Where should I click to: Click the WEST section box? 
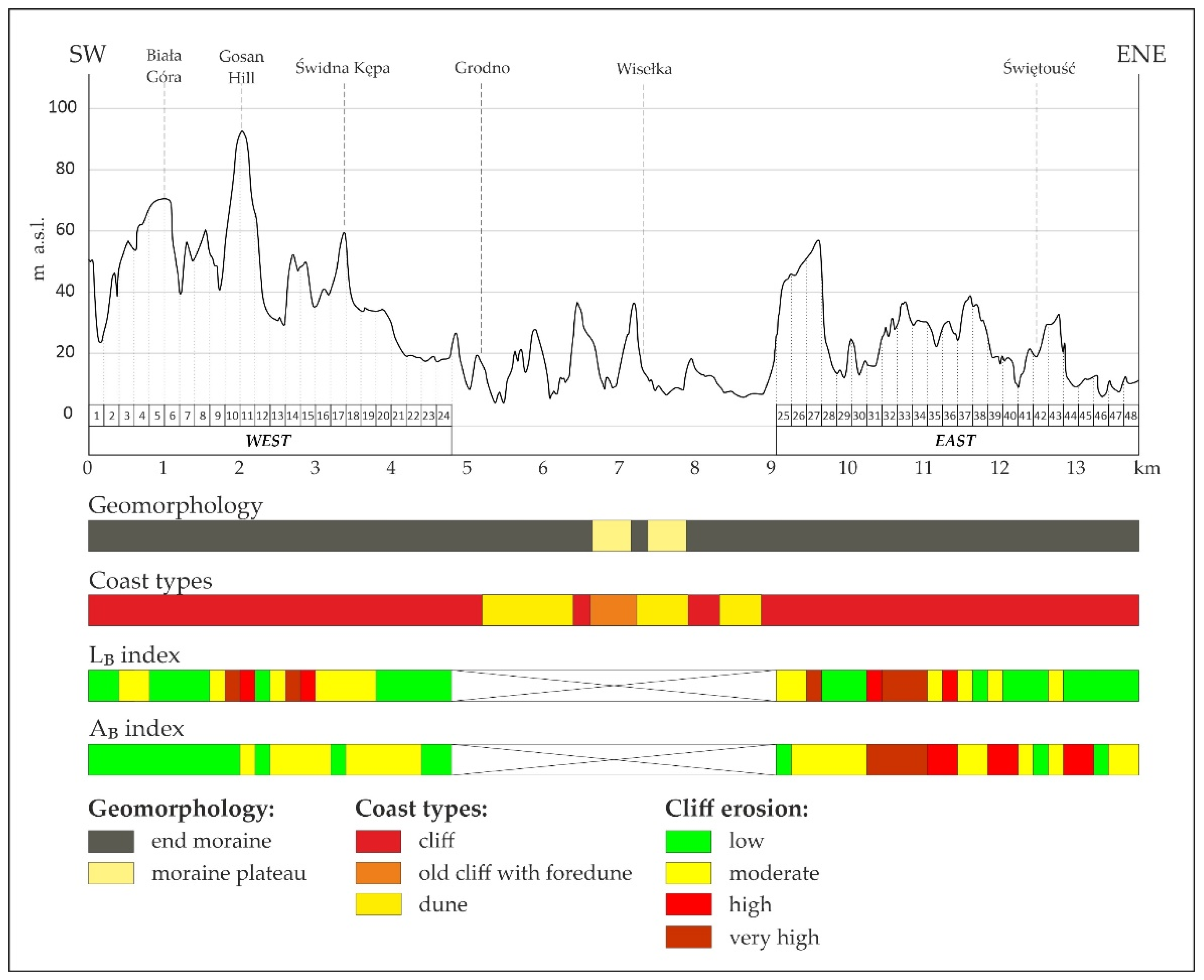tap(269, 440)
